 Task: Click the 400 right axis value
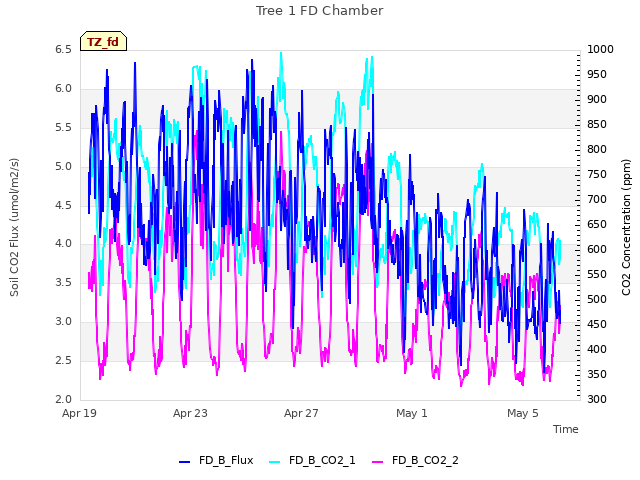click(x=597, y=349)
